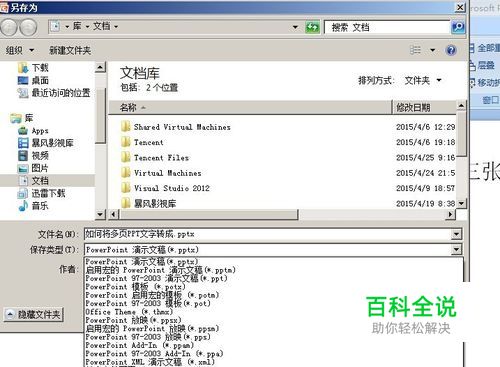Close the 另存为 dialog
The height and width of the screenshot is (367, 500).
tap(460, 7)
